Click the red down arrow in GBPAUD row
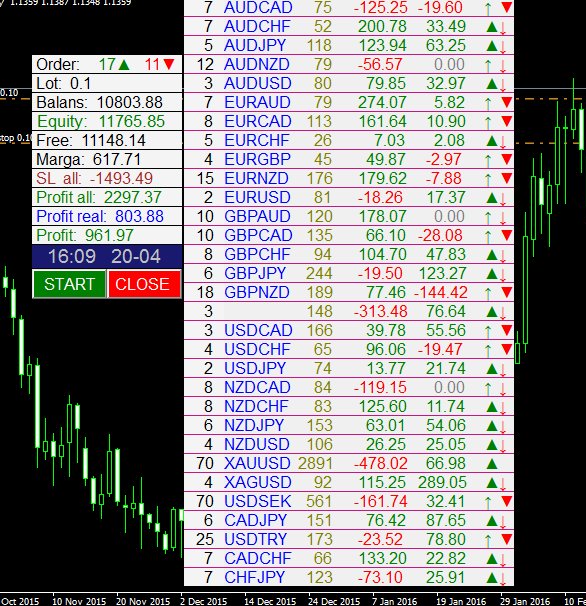The height and width of the screenshot is (606, 586). pos(503,217)
